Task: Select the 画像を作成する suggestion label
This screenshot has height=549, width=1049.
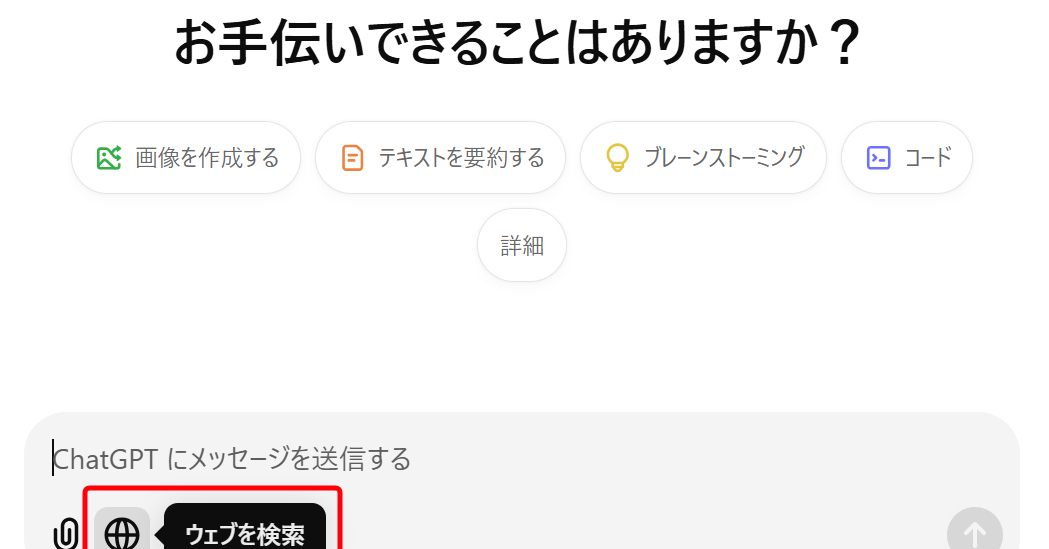Action: 207,158
